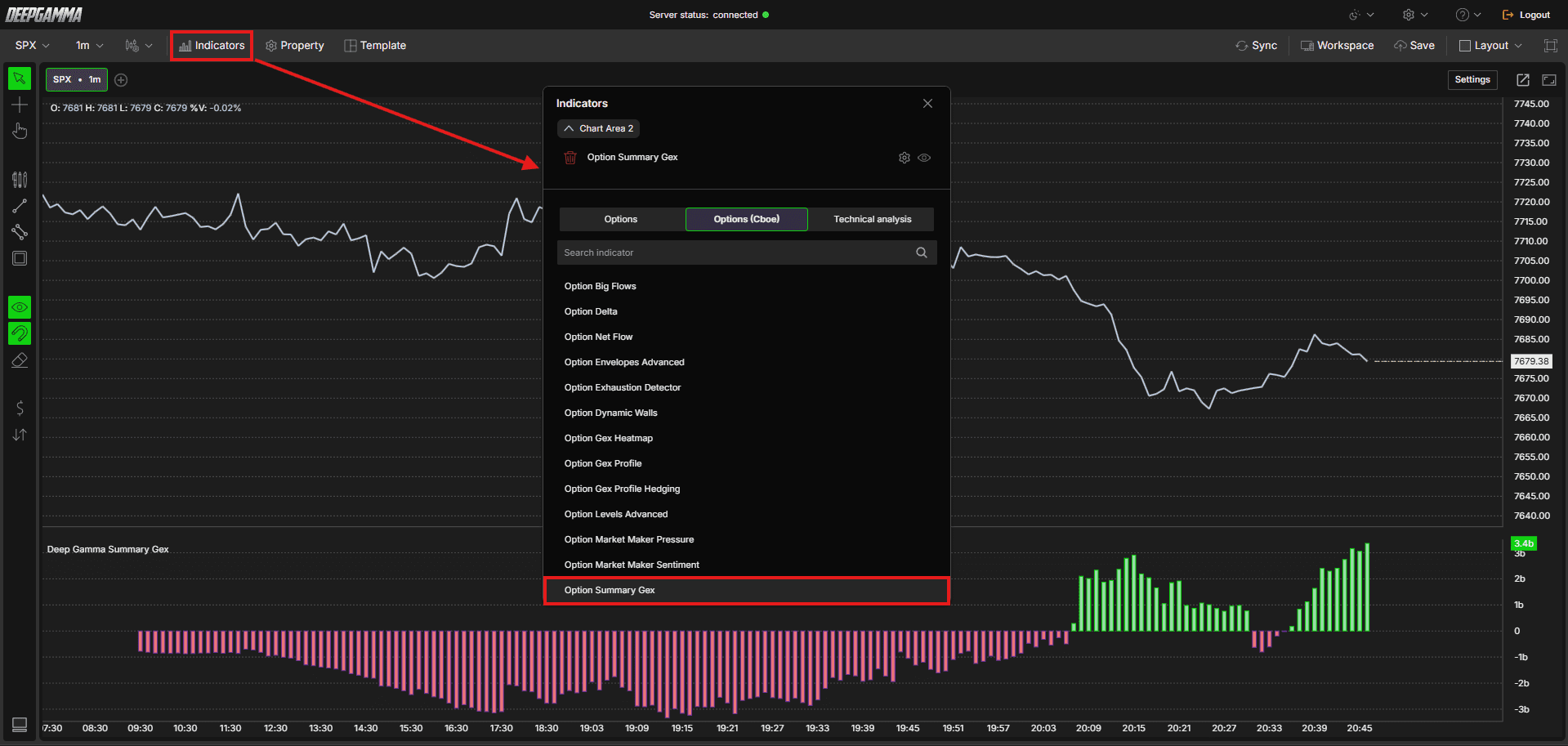This screenshot has height=746, width=1568.
Task: Open the theme mode dropdown
Action: tap(1361, 15)
